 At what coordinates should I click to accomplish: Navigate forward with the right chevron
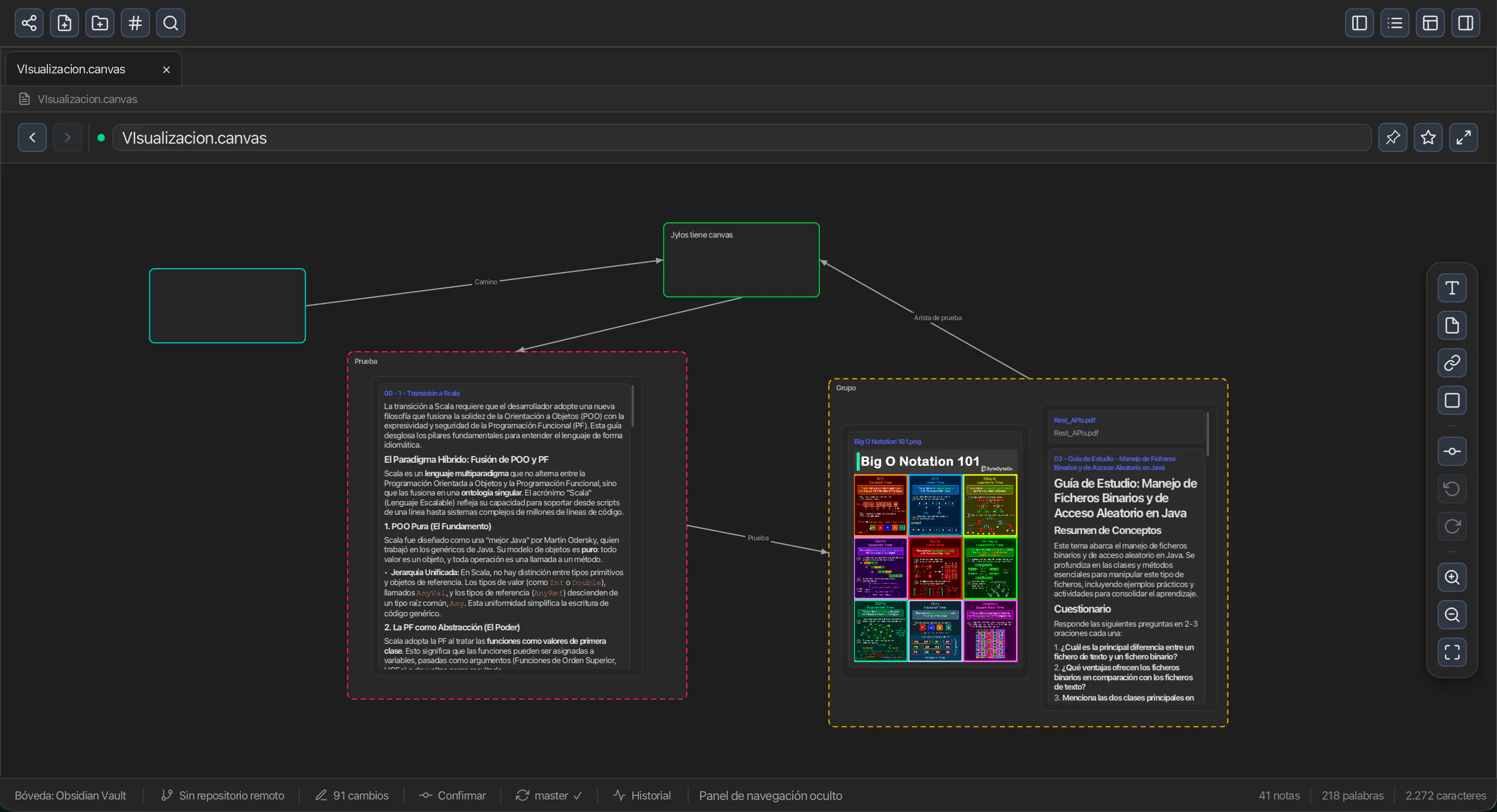pyautogui.click(x=68, y=138)
